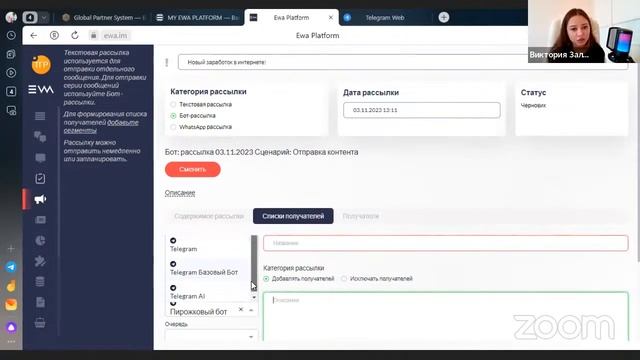
Task: Click plus icon in browser left sidebar
Action: coord(11,248)
